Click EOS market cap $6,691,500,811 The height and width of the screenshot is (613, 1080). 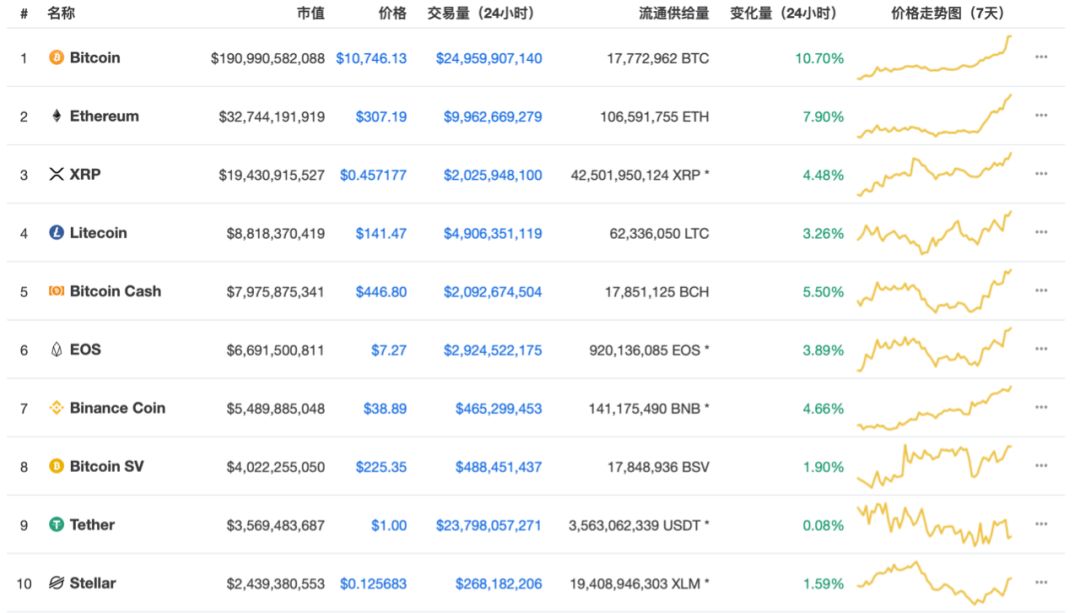coord(276,351)
